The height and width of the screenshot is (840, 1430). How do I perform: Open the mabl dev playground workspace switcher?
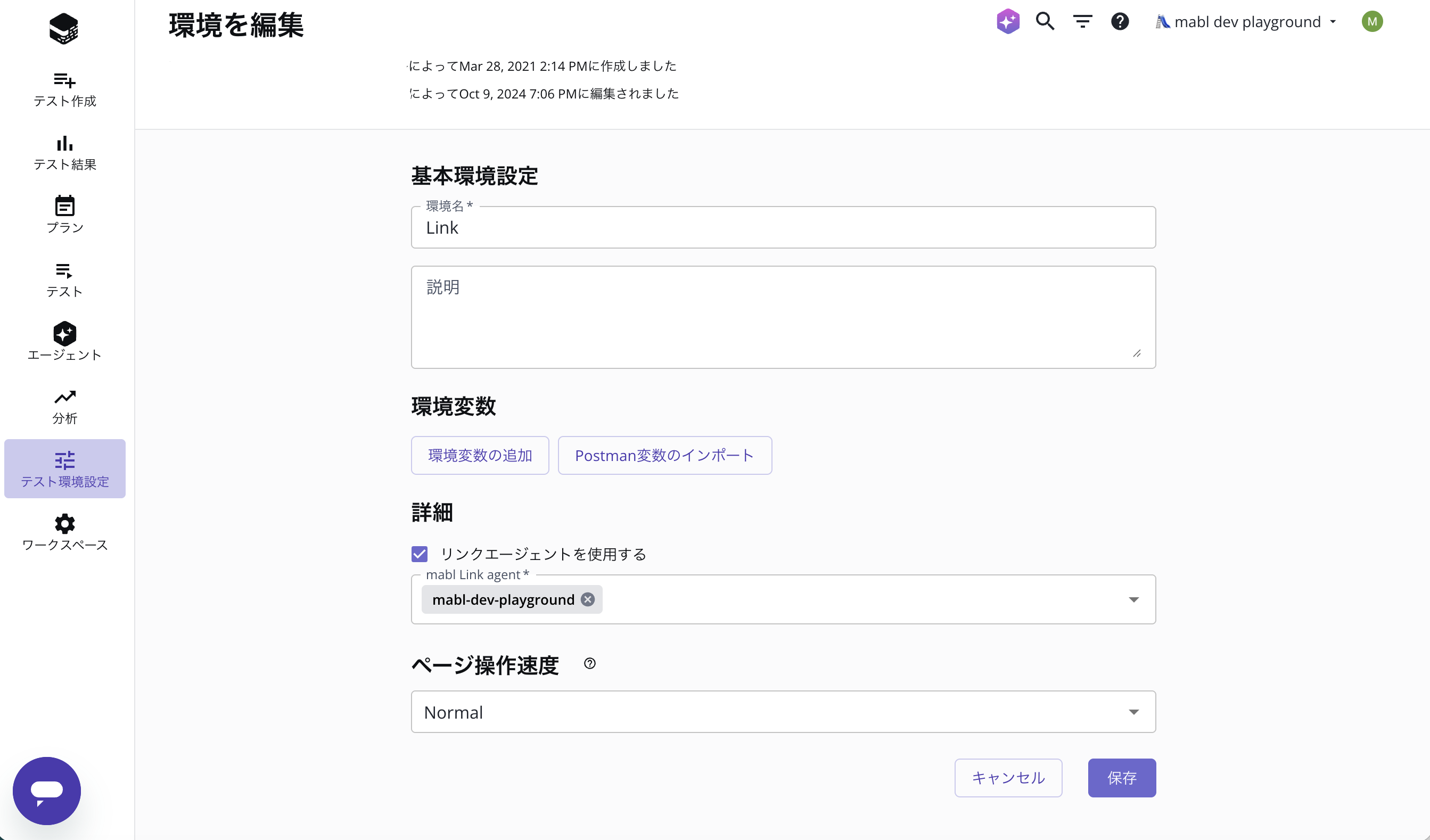pos(1246,22)
